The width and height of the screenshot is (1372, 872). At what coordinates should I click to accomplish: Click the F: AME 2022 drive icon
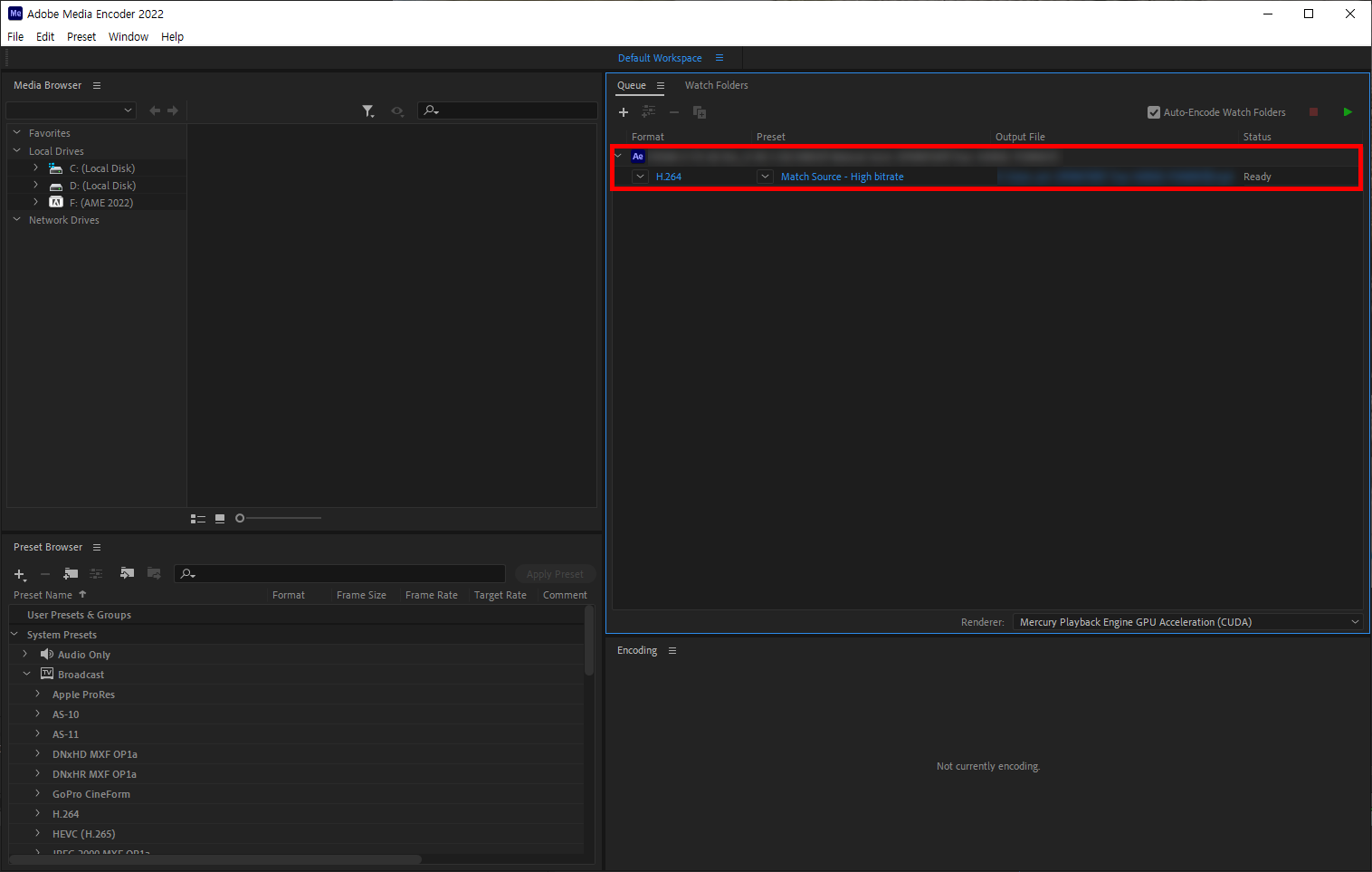click(x=56, y=202)
